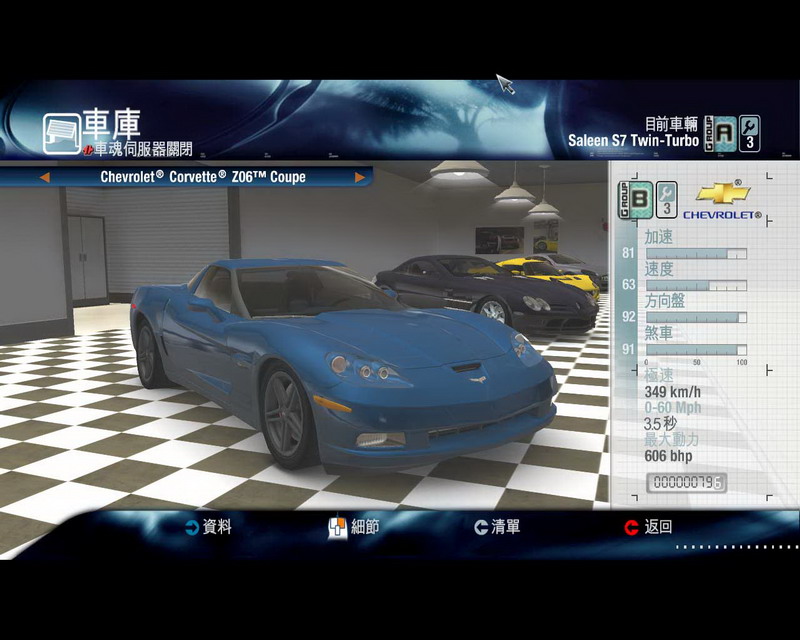Click the 加速 acceleration stat bar
800x640 pixels.
click(695, 254)
